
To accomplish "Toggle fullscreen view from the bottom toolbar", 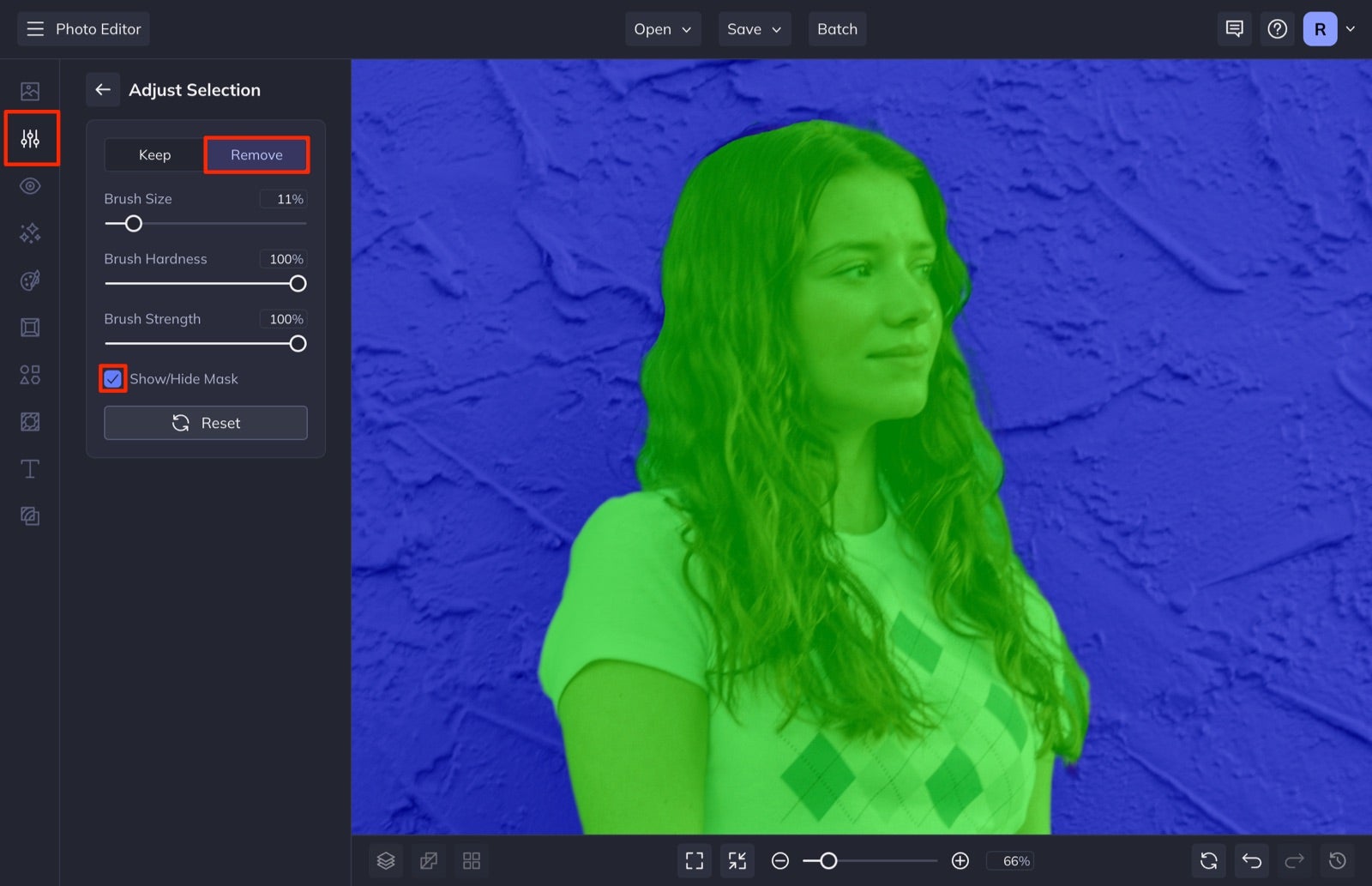I will pos(695,860).
